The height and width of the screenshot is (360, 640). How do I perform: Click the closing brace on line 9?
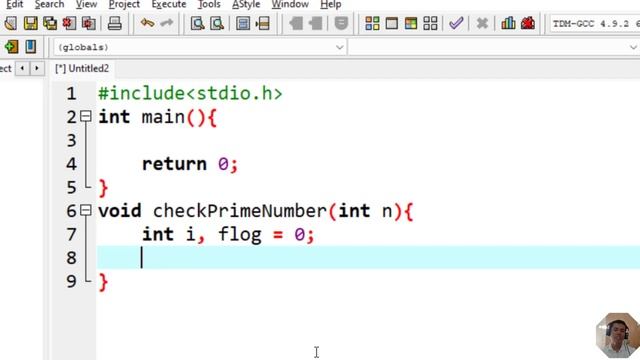103,282
